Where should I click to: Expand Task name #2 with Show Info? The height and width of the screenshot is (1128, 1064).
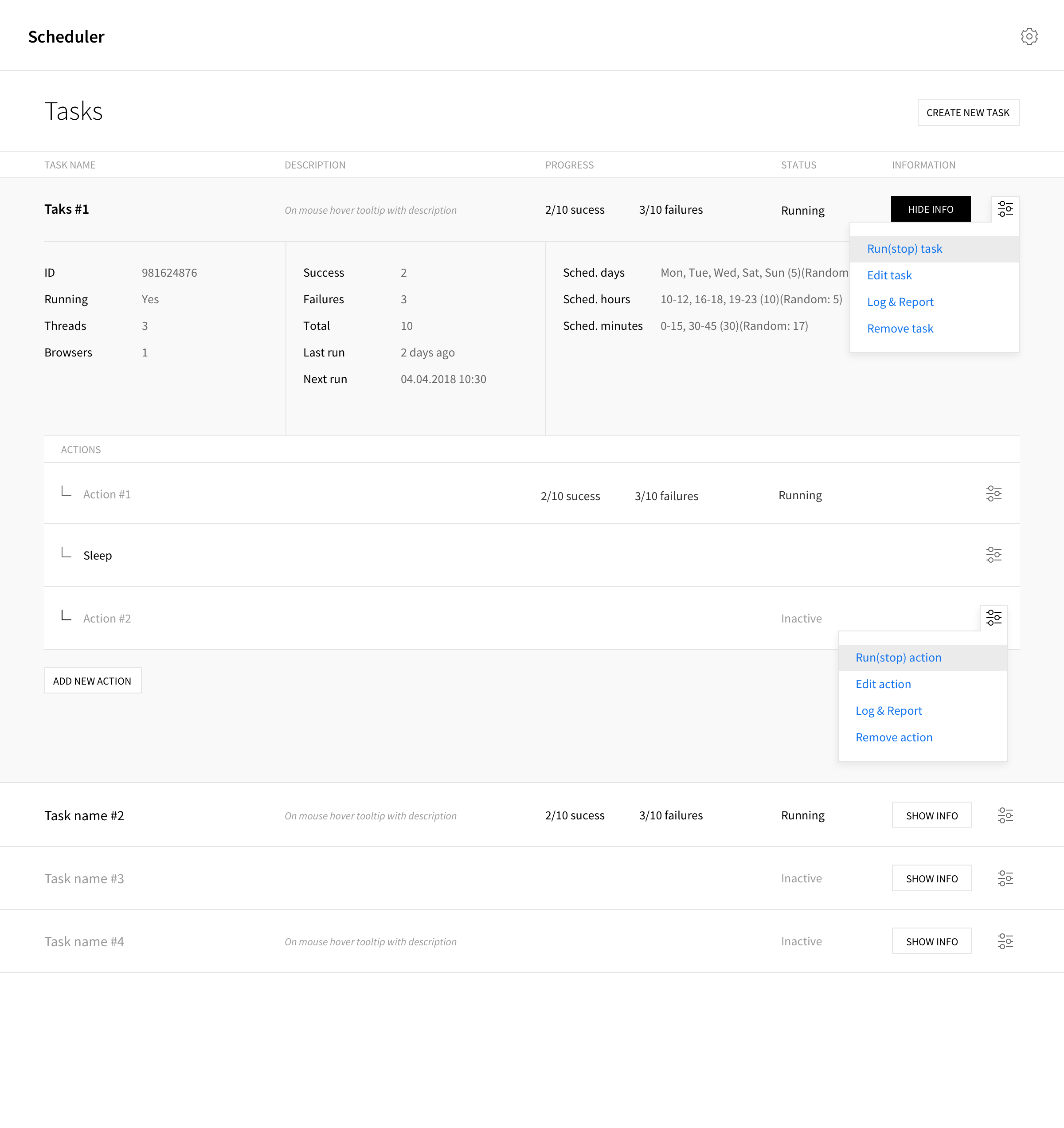pyautogui.click(x=931, y=815)
